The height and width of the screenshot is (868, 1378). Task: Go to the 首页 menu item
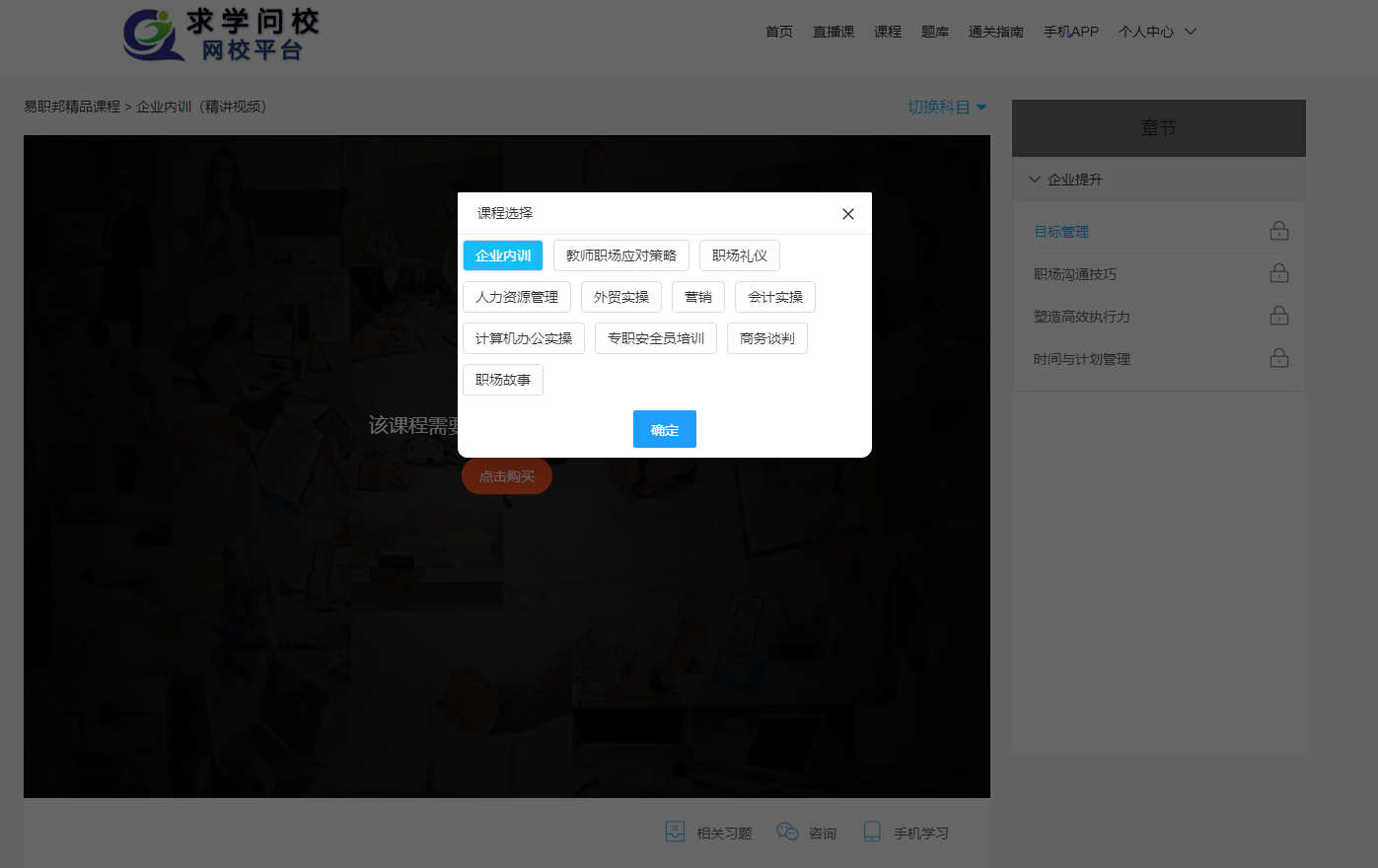pyautogui.click(x=778, y=31)
